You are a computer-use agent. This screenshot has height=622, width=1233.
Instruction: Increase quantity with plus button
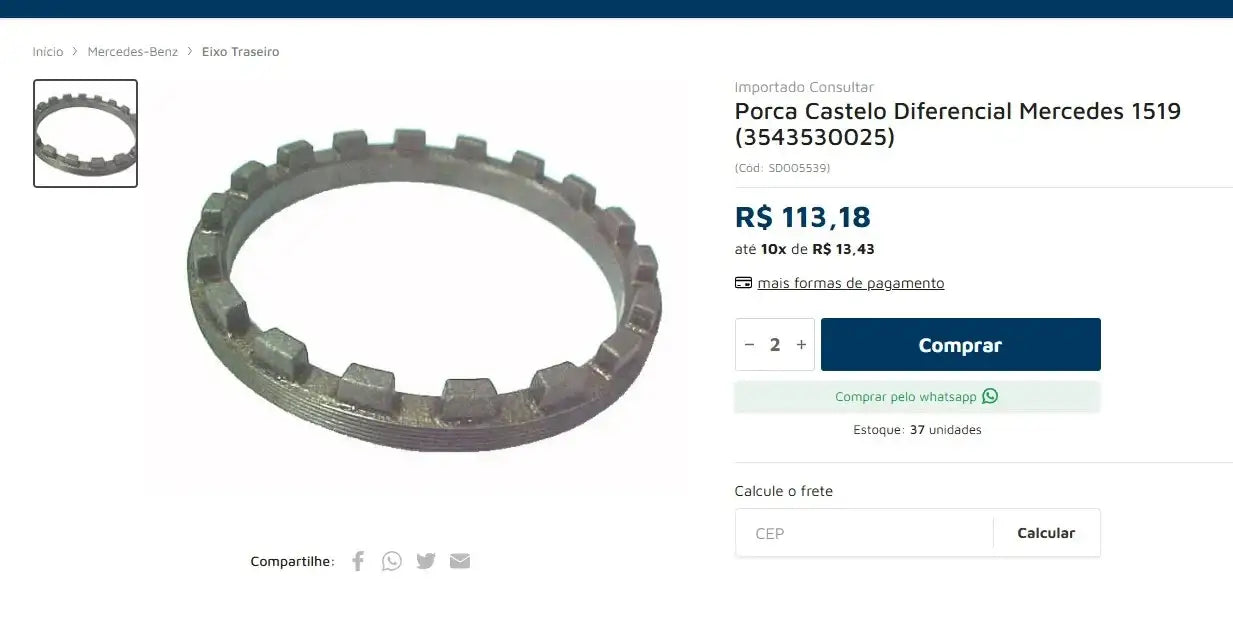801,345
